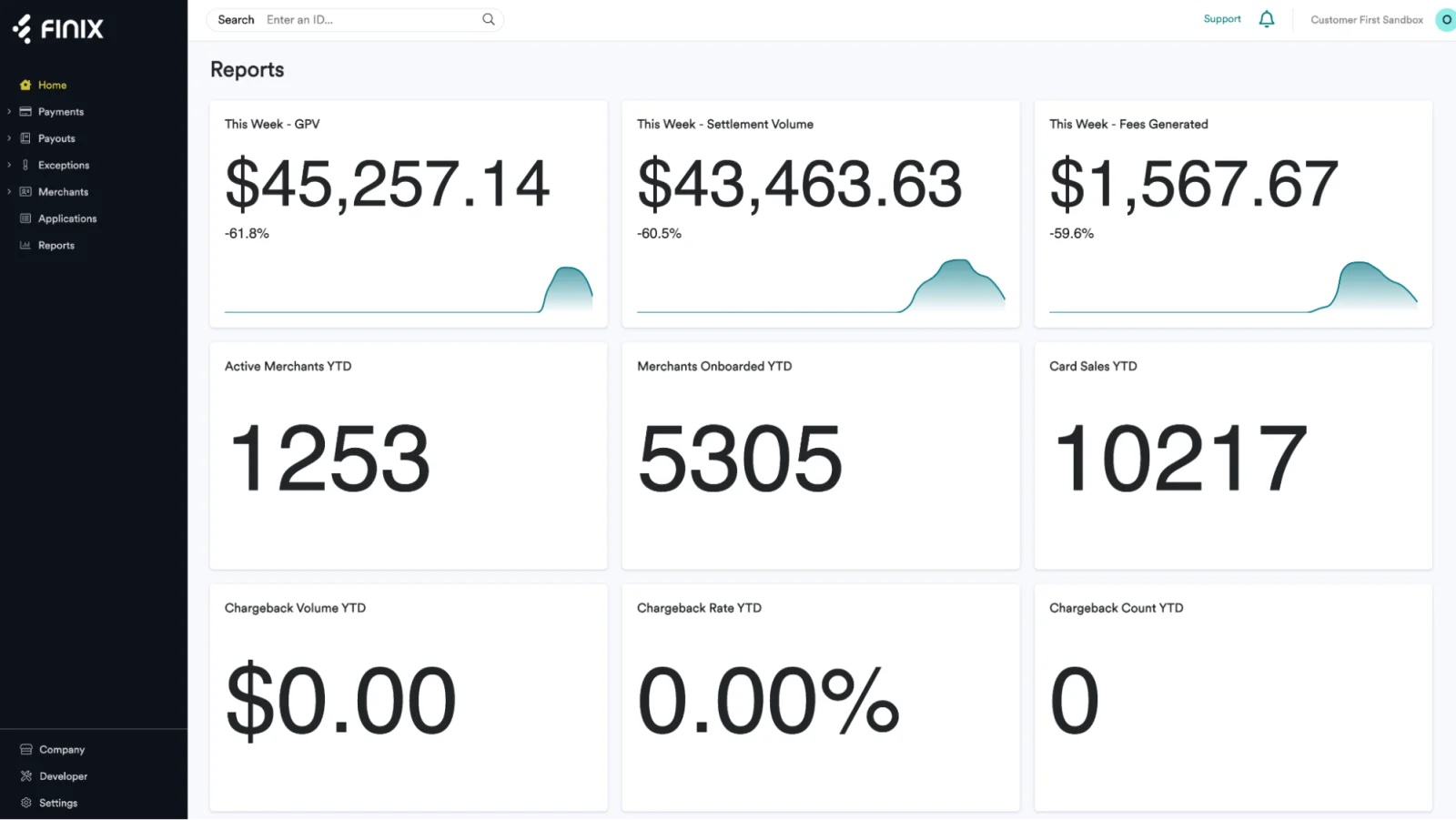This screenshot has height=820, width=1456.
Task: Click the Payments card icon
Action: [x=25, y=111]
